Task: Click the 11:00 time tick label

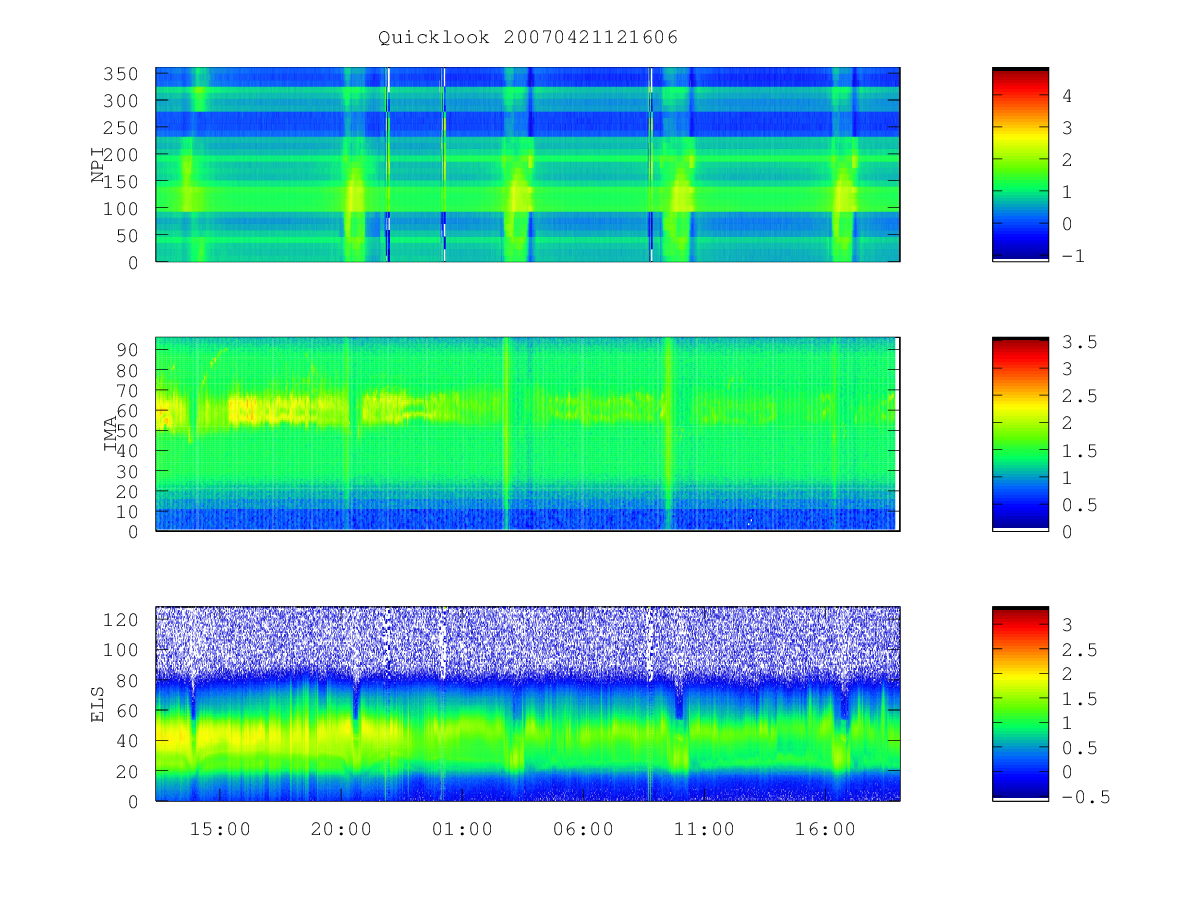Action: click(x=705, y=829)
